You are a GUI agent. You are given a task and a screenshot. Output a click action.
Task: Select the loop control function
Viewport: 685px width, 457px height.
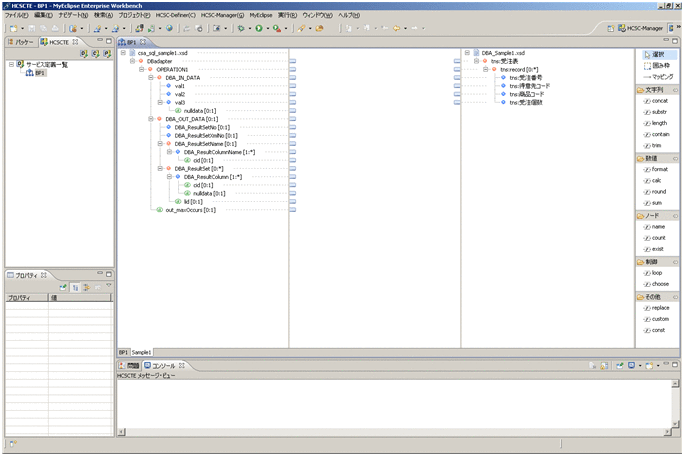coord(657,272)
